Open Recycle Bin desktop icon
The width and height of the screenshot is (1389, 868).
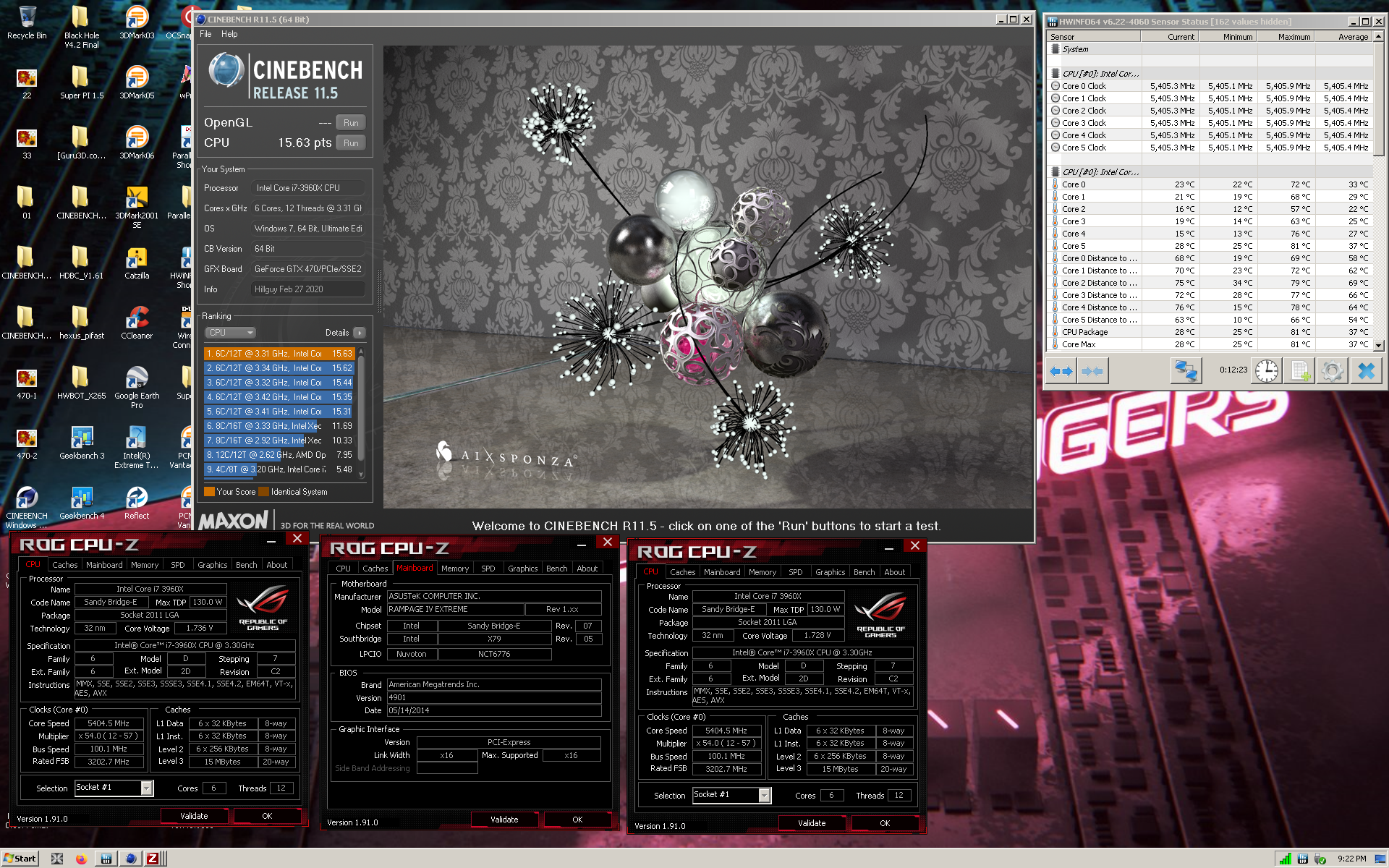tap(27, 22)
